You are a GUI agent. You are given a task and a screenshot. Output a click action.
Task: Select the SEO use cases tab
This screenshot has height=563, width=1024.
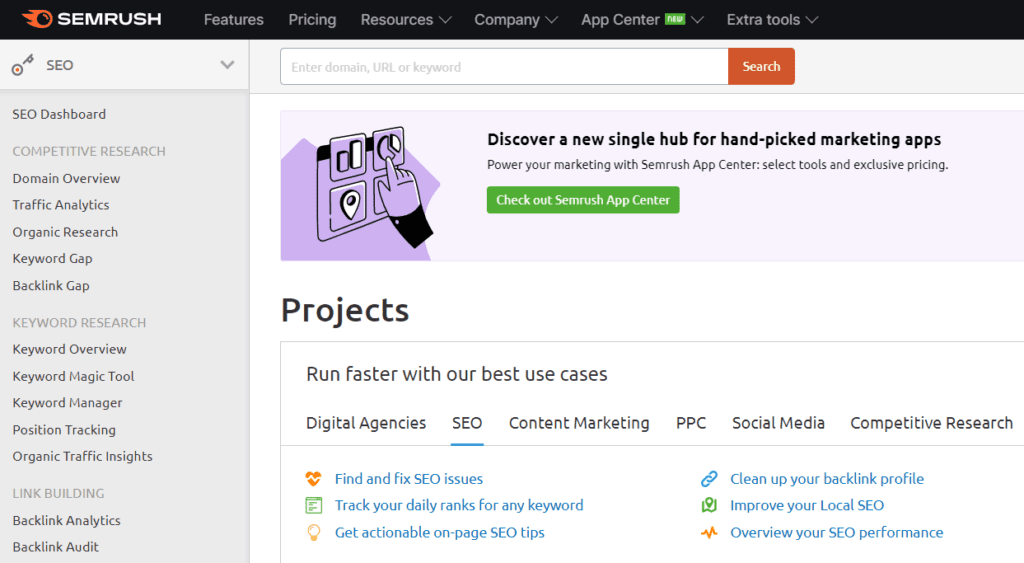pyautogui.click(x=467, y=423)
